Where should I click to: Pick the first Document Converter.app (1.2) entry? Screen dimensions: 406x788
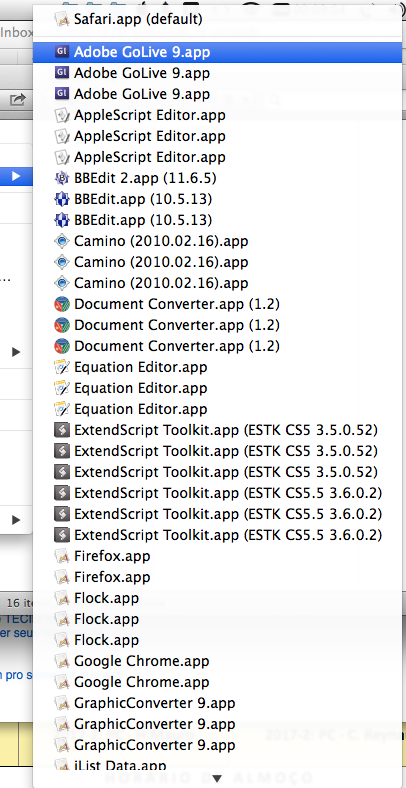[218, 305]
